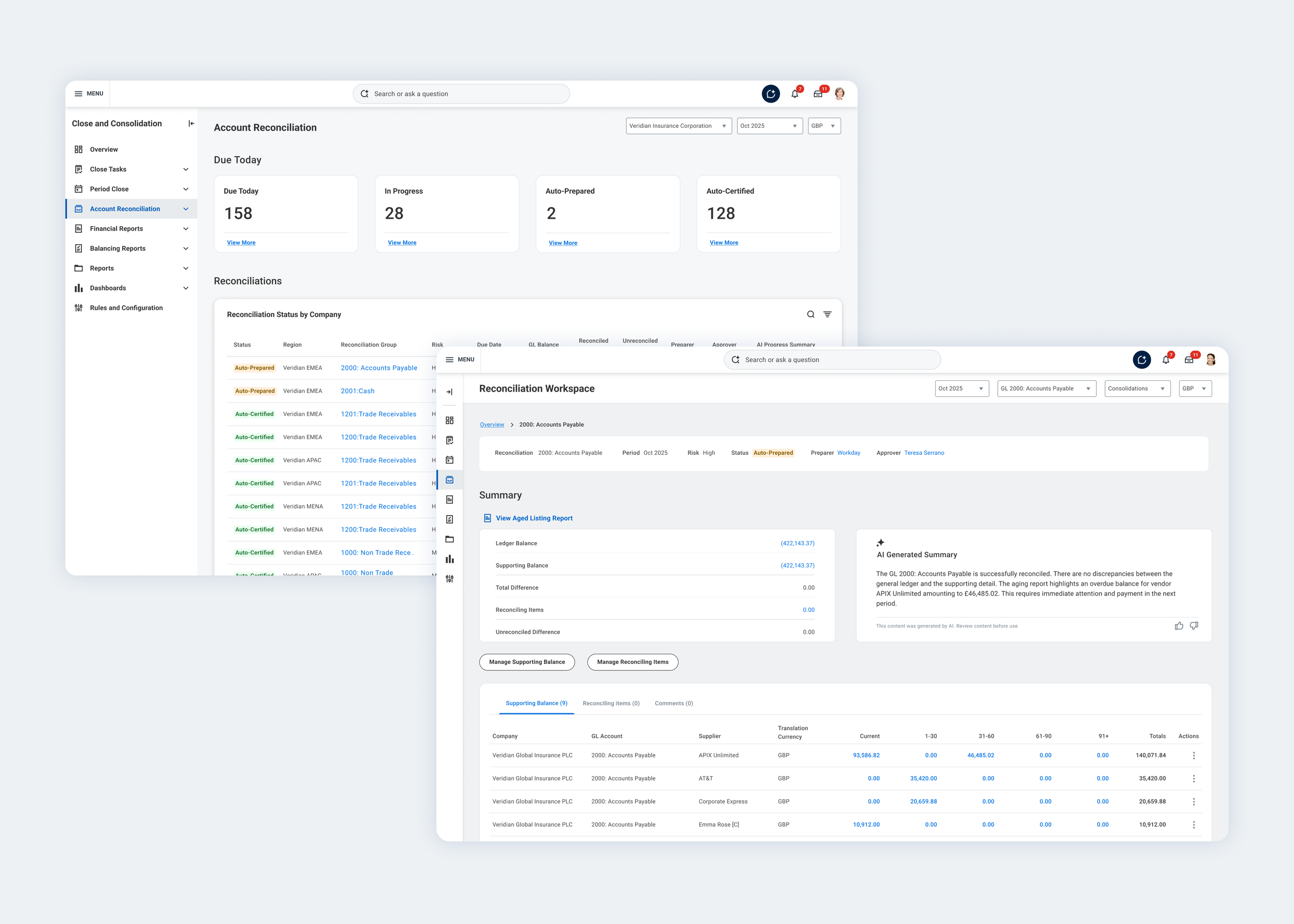Click Overview breadcrumb link

click(492, 425)
